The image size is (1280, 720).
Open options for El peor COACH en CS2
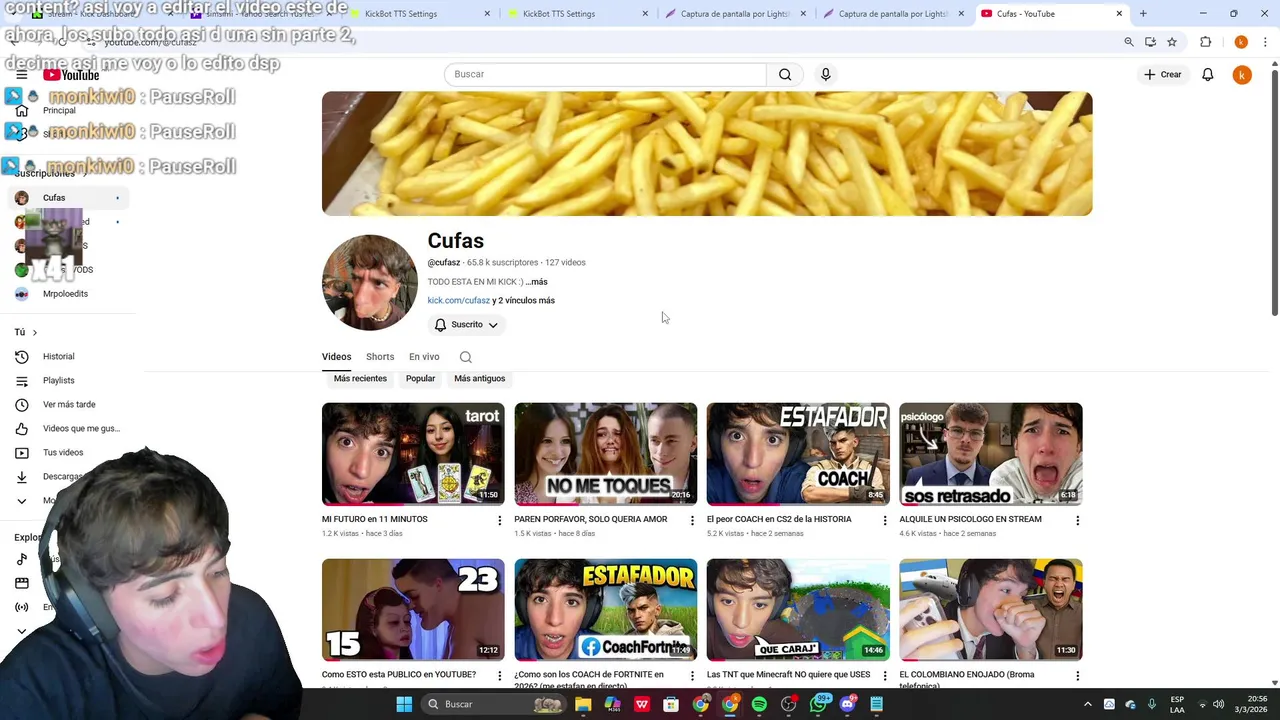tap(885, 520)
